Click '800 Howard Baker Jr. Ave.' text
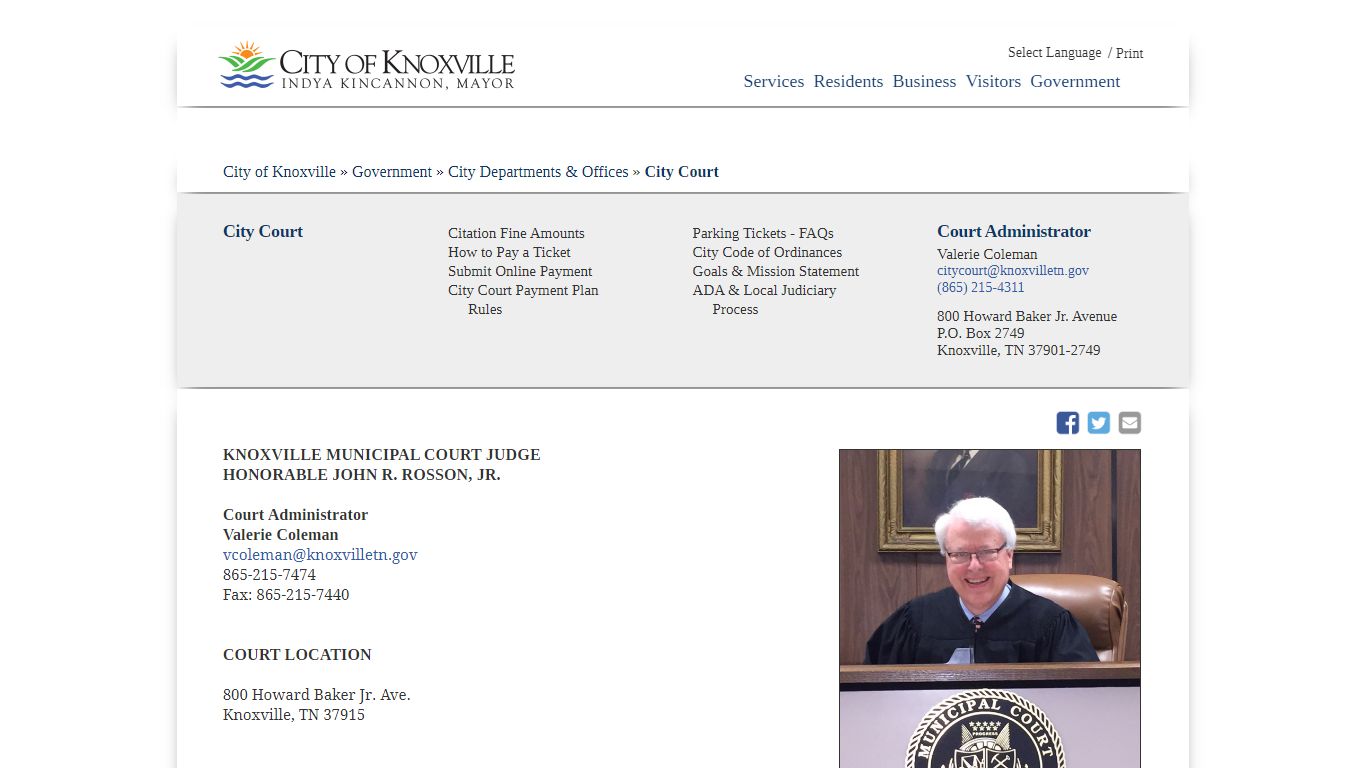This screenshot has height=768, width=1366. [x=317, y=694]
